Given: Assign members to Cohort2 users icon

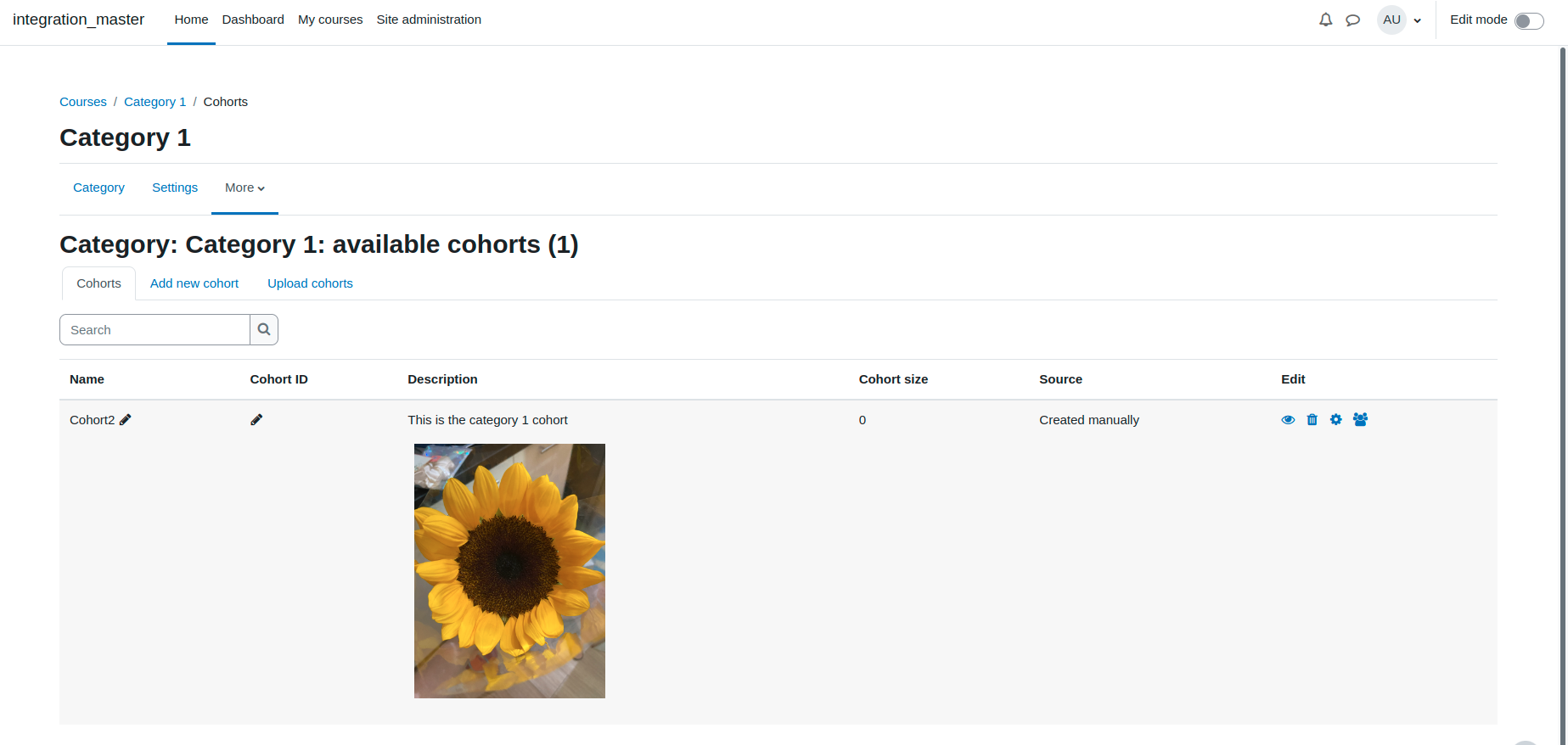Looking at the screenshot, I should coord(1360,420).
